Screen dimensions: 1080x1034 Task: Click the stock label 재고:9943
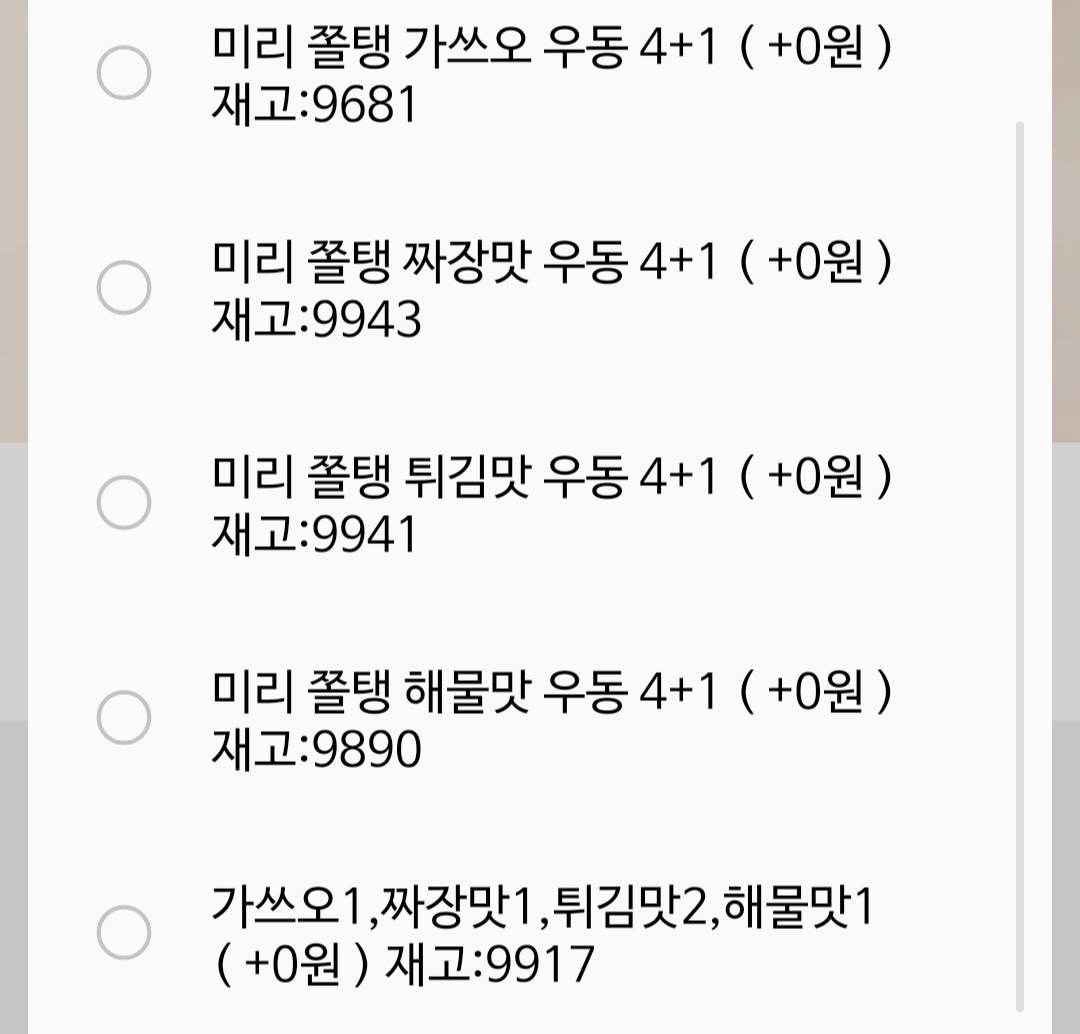(316, 321)
